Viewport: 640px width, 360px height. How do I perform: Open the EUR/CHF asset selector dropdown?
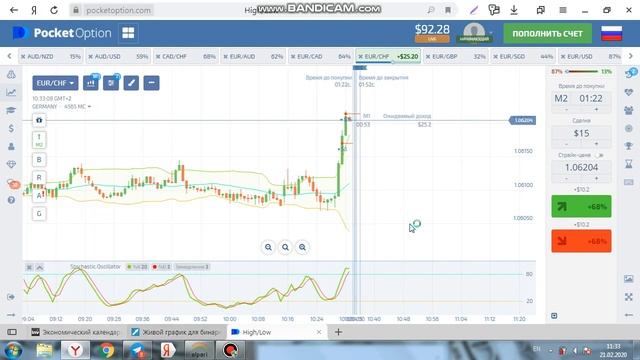pyautogui.click(x=55, y=83)
